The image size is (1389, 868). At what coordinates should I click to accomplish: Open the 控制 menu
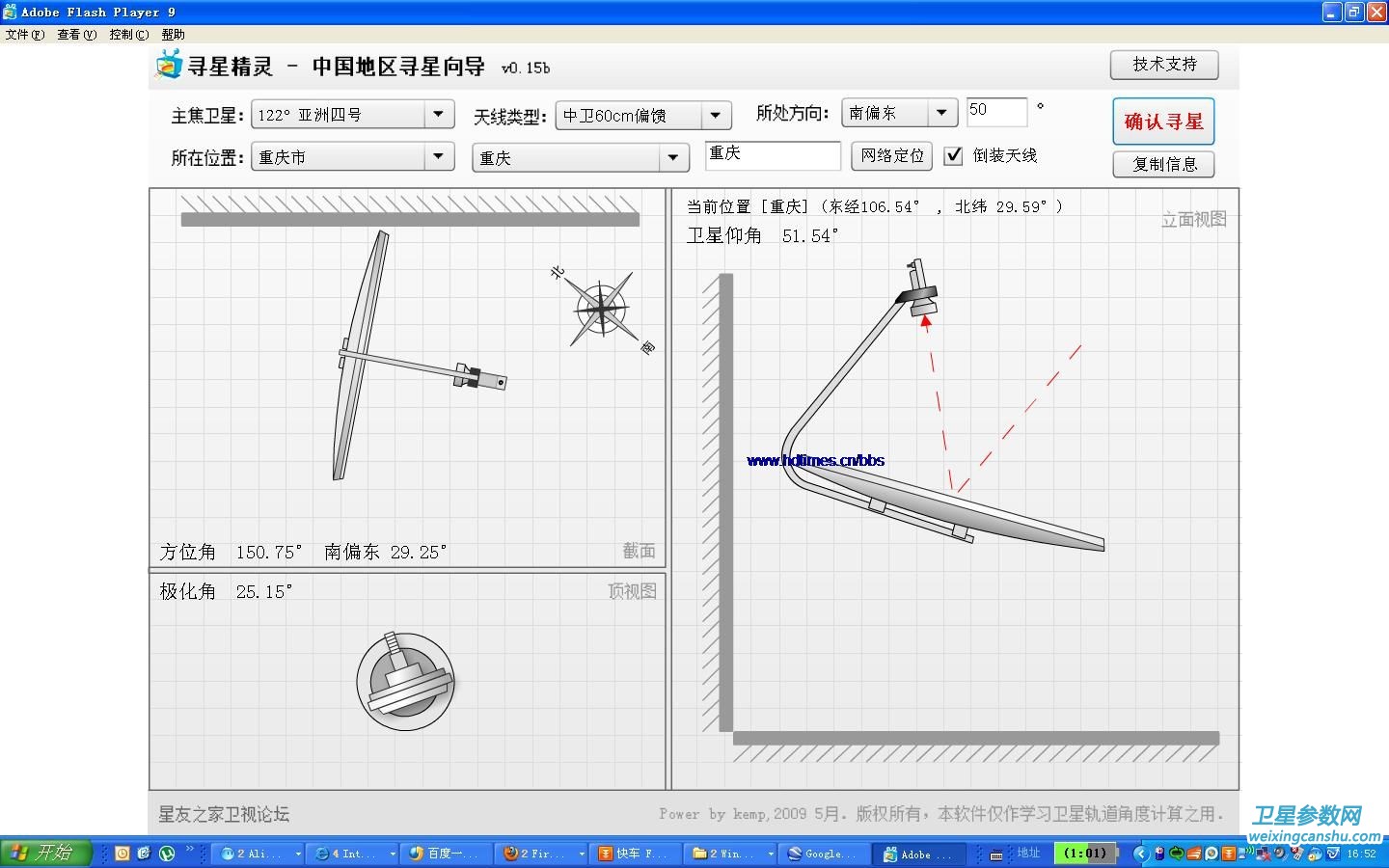coord(128,35)
